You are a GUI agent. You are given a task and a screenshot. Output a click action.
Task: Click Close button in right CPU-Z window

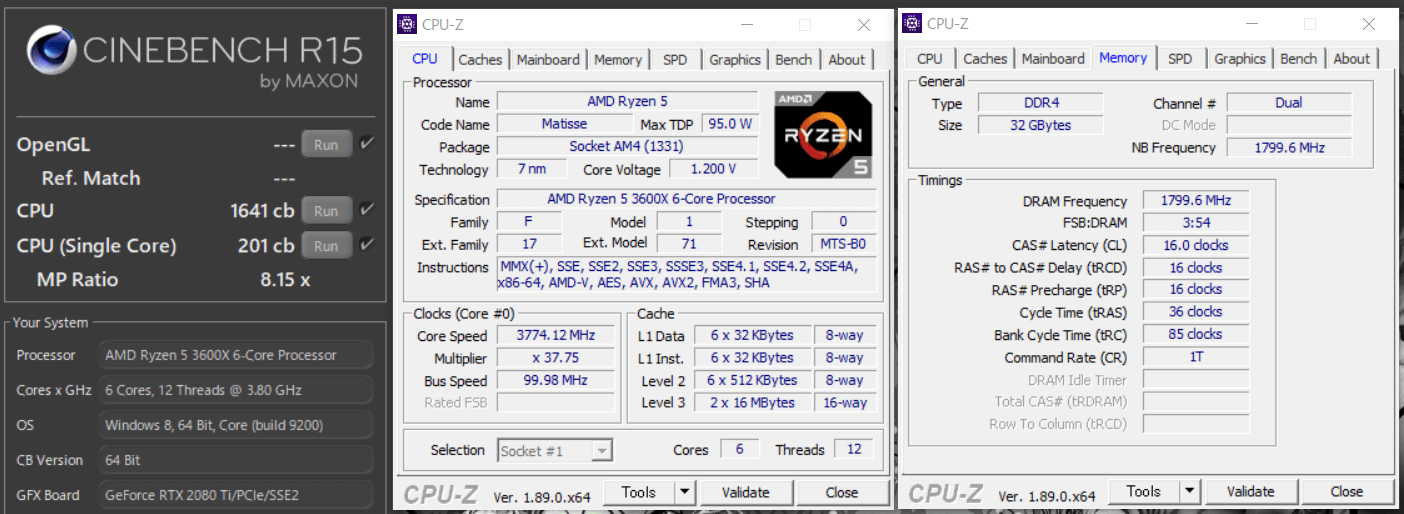click(1346, 491)
